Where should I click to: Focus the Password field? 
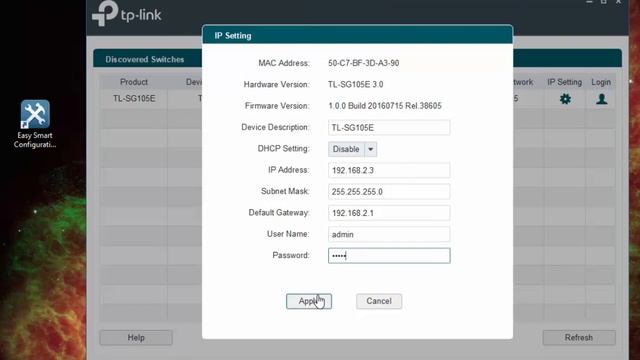tap(389, 256)
